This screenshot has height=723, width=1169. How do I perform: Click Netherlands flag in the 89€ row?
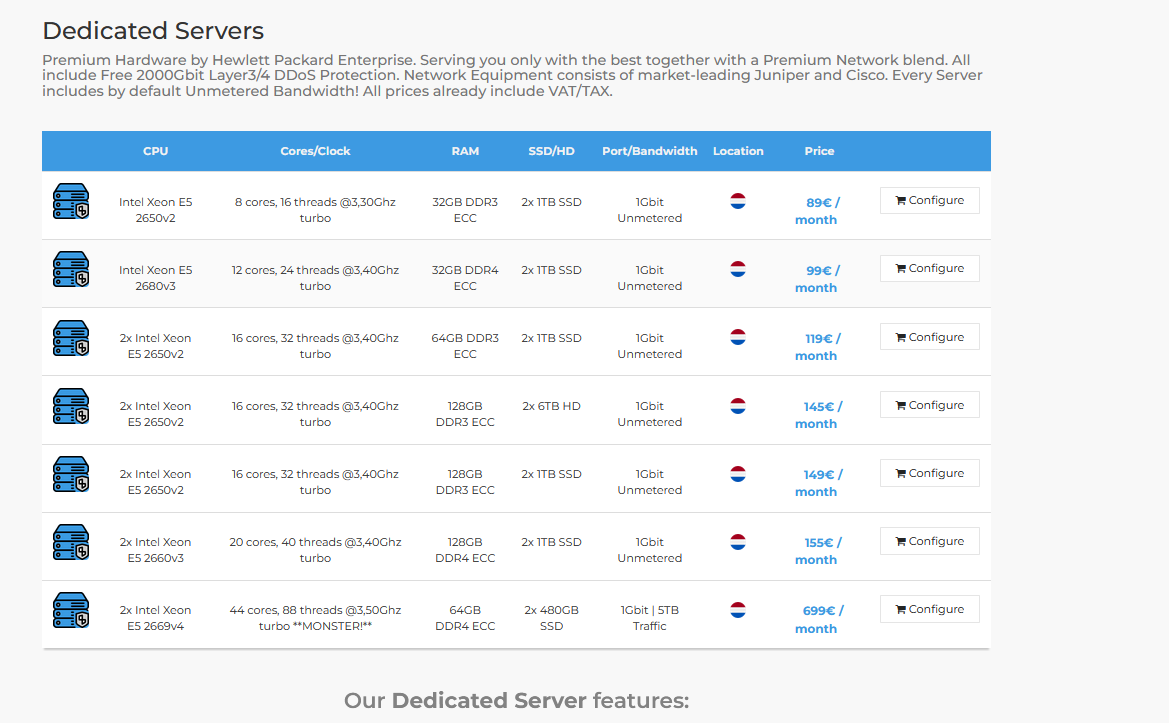tap(738, 201)
